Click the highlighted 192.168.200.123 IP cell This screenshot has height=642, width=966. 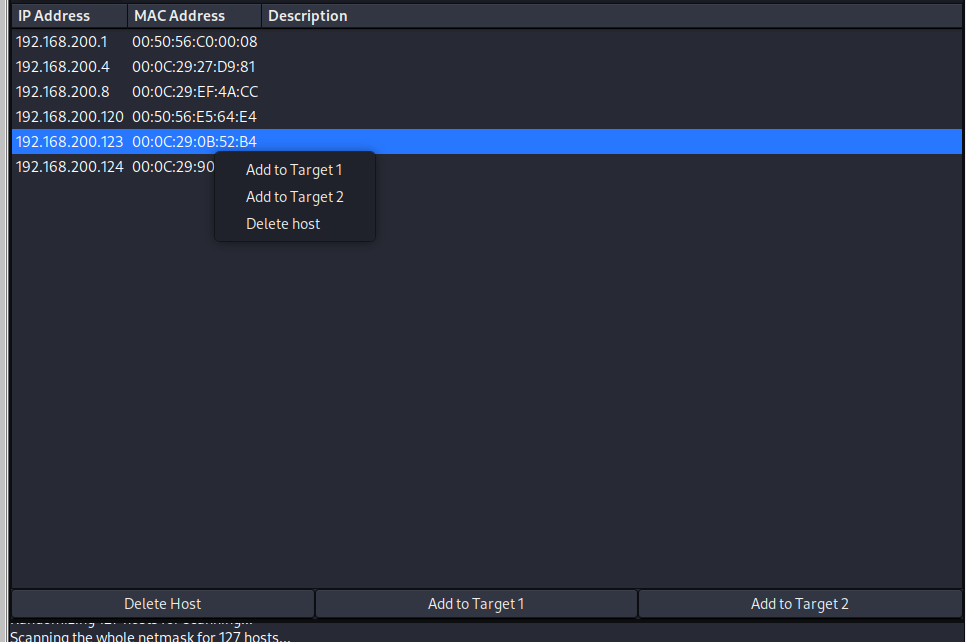coord(70,142)
